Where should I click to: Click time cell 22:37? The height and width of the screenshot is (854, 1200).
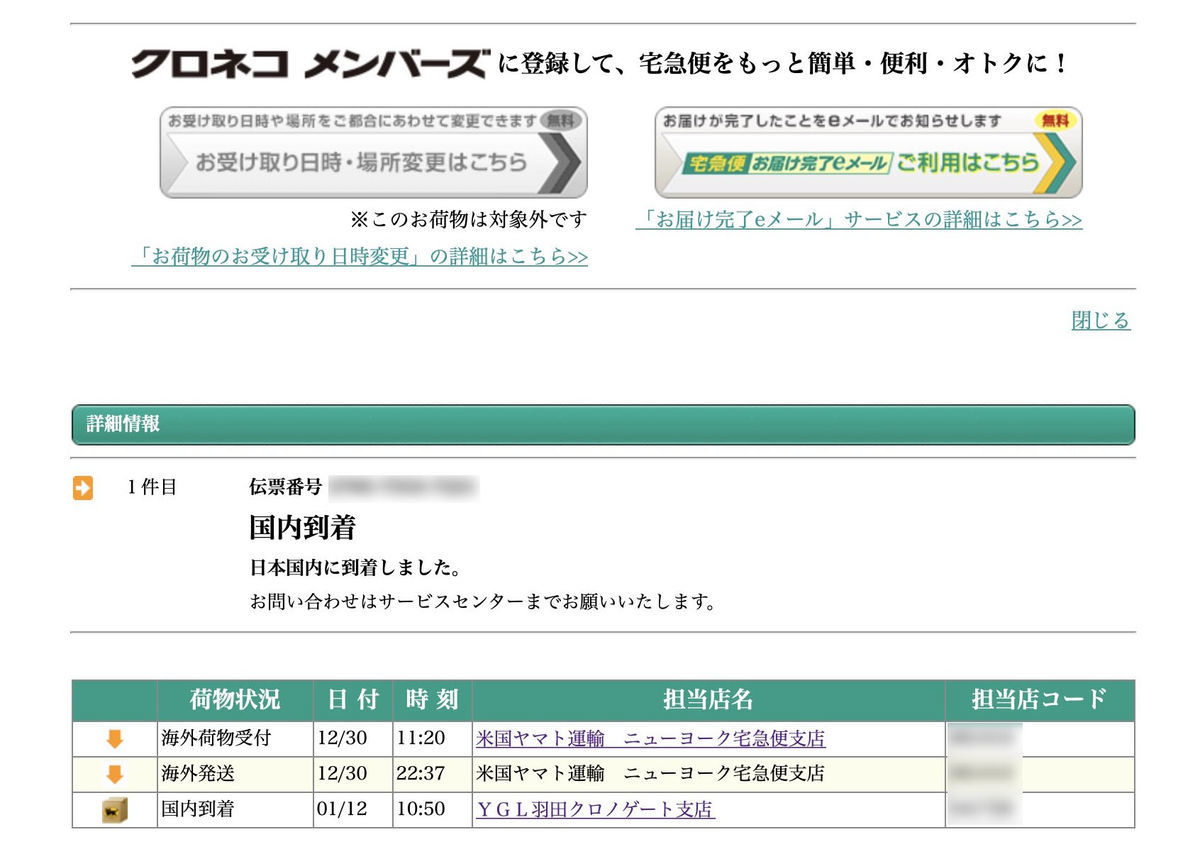(432, 774)
